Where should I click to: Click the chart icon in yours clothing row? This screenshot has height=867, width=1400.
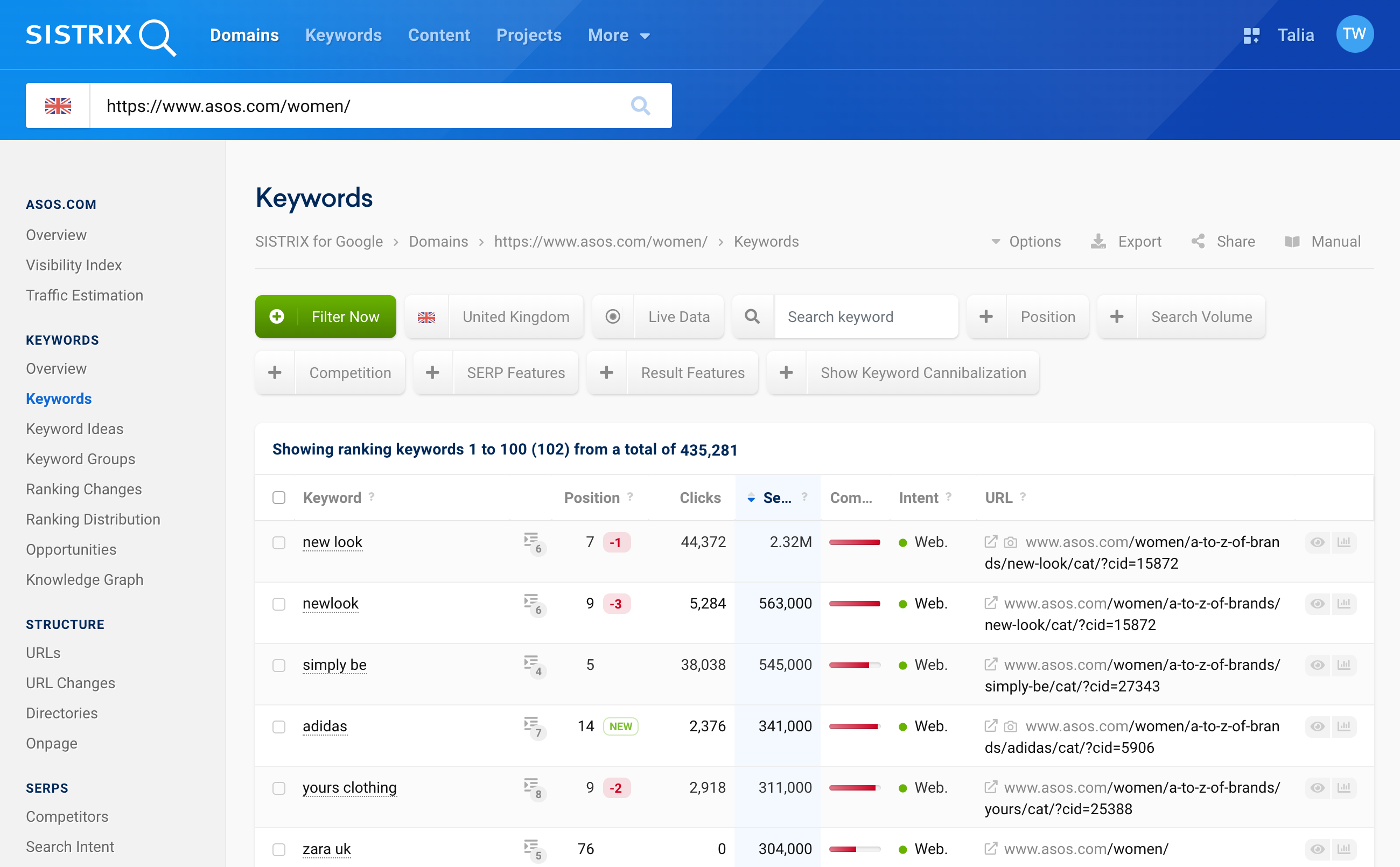click(1344, 787)
